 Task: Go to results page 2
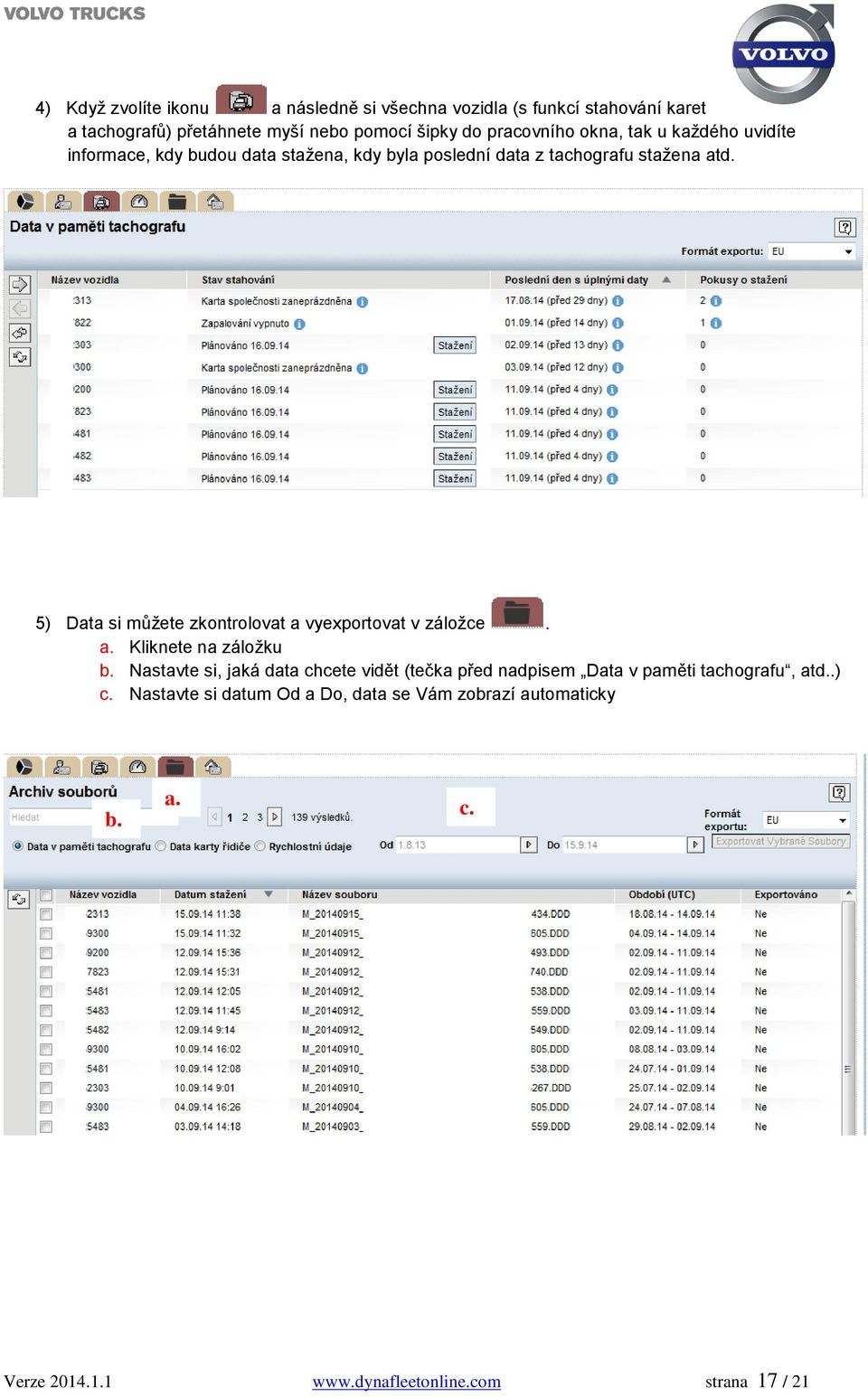coord(244,817)
